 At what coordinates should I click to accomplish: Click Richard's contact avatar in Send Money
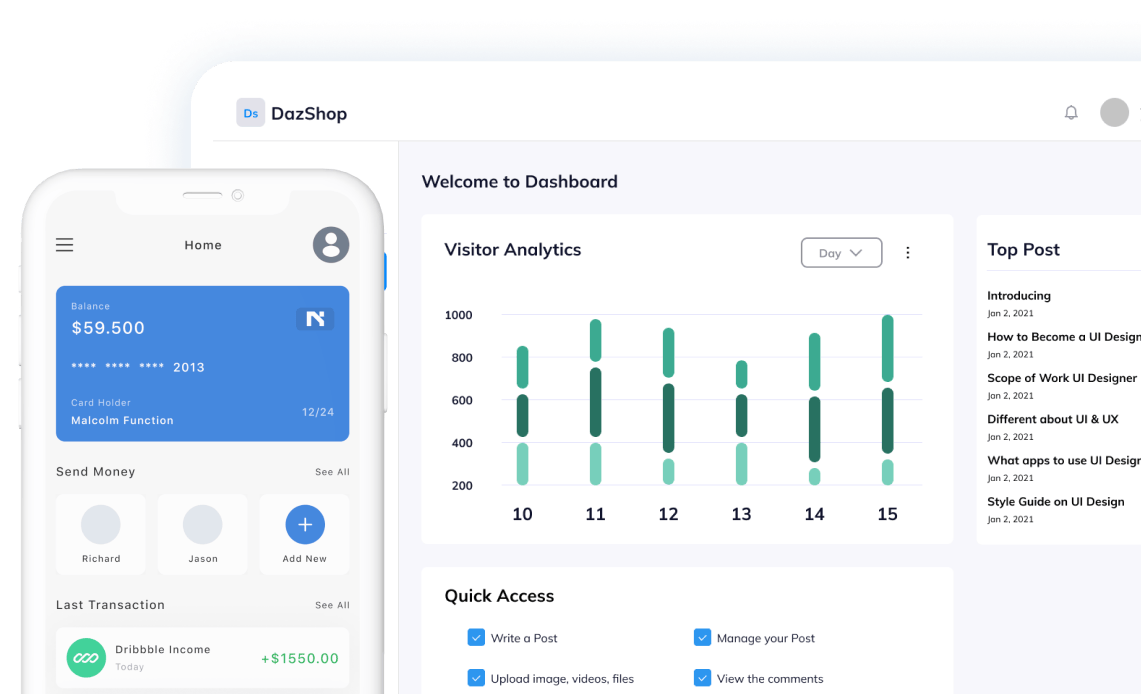[x=100, y=526]
